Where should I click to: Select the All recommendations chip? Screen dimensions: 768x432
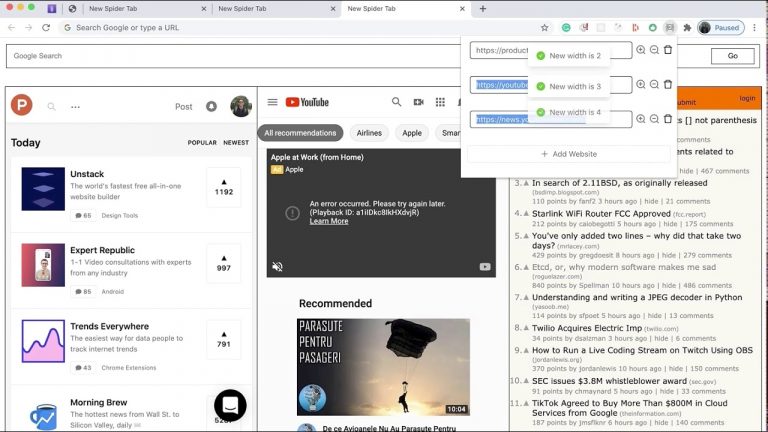point(300,133)
